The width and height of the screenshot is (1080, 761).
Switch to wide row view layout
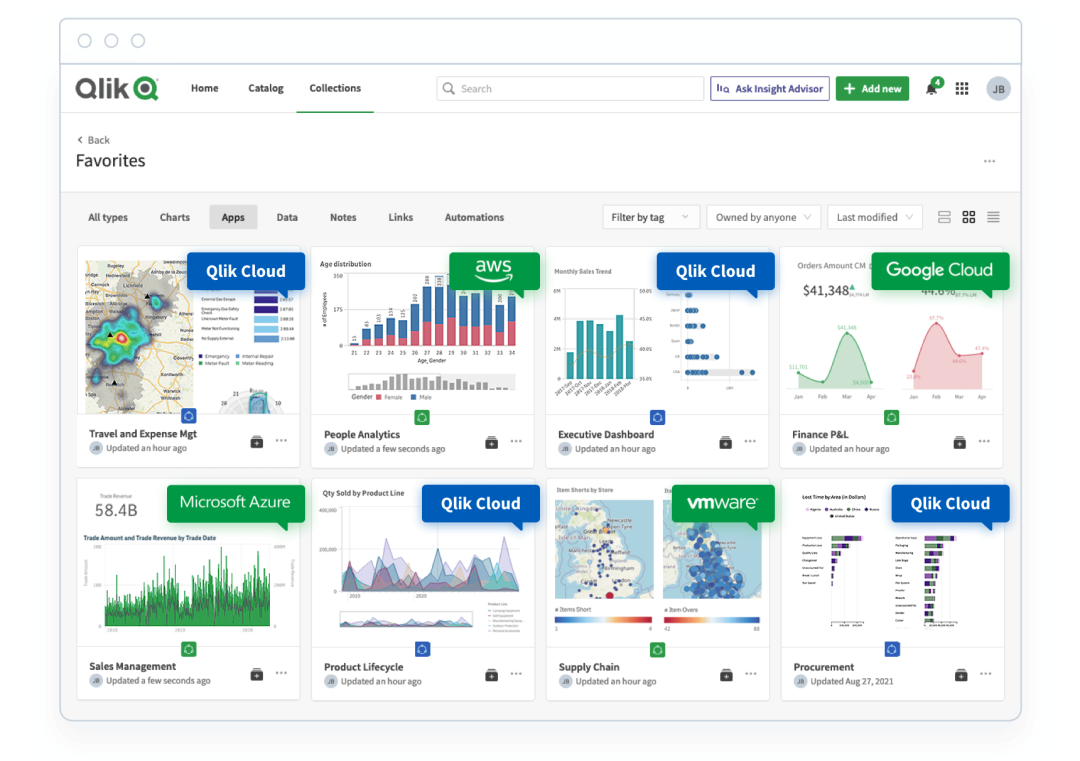pos(944,218)
